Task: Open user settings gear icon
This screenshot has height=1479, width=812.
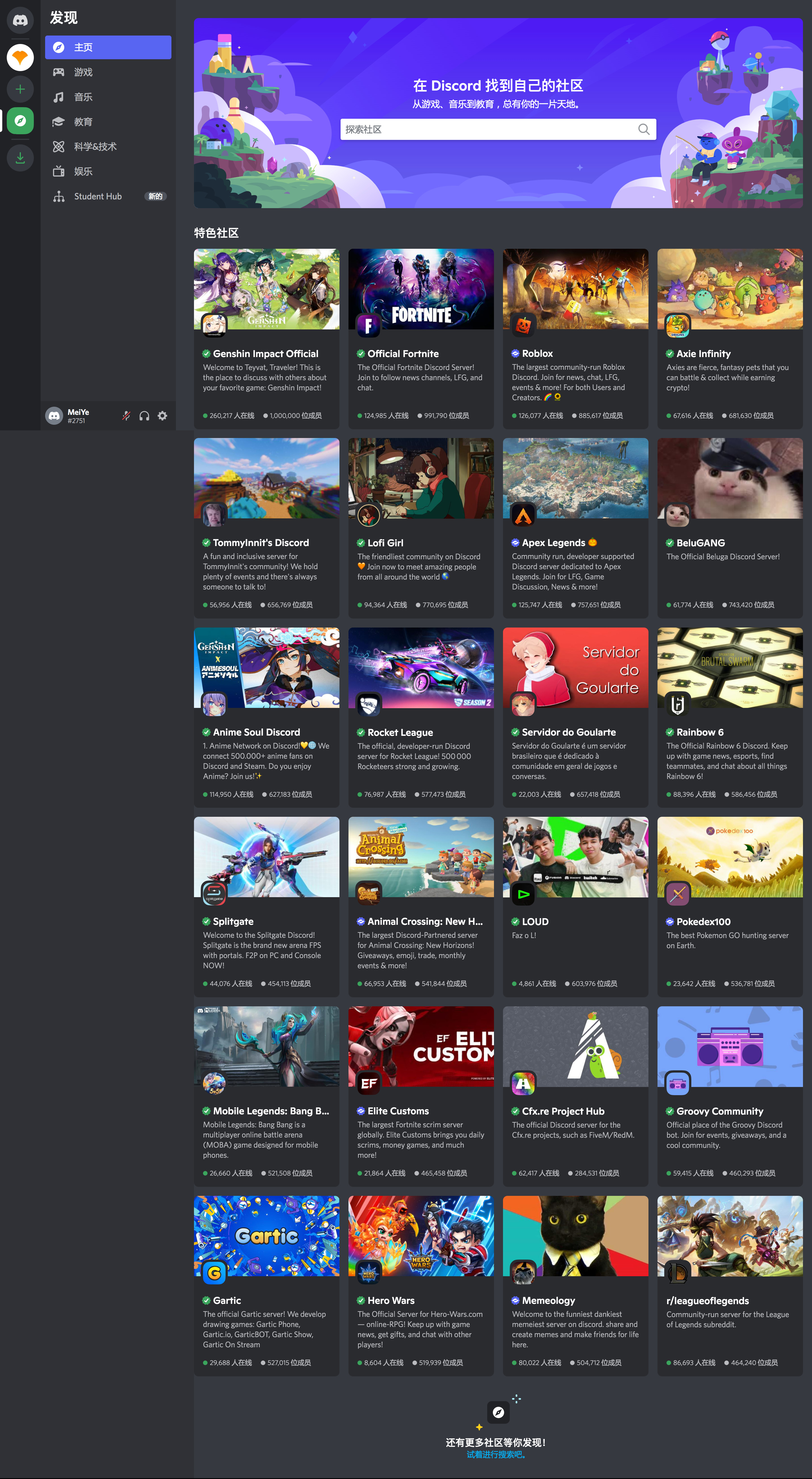Action: (x=162, y=416)
